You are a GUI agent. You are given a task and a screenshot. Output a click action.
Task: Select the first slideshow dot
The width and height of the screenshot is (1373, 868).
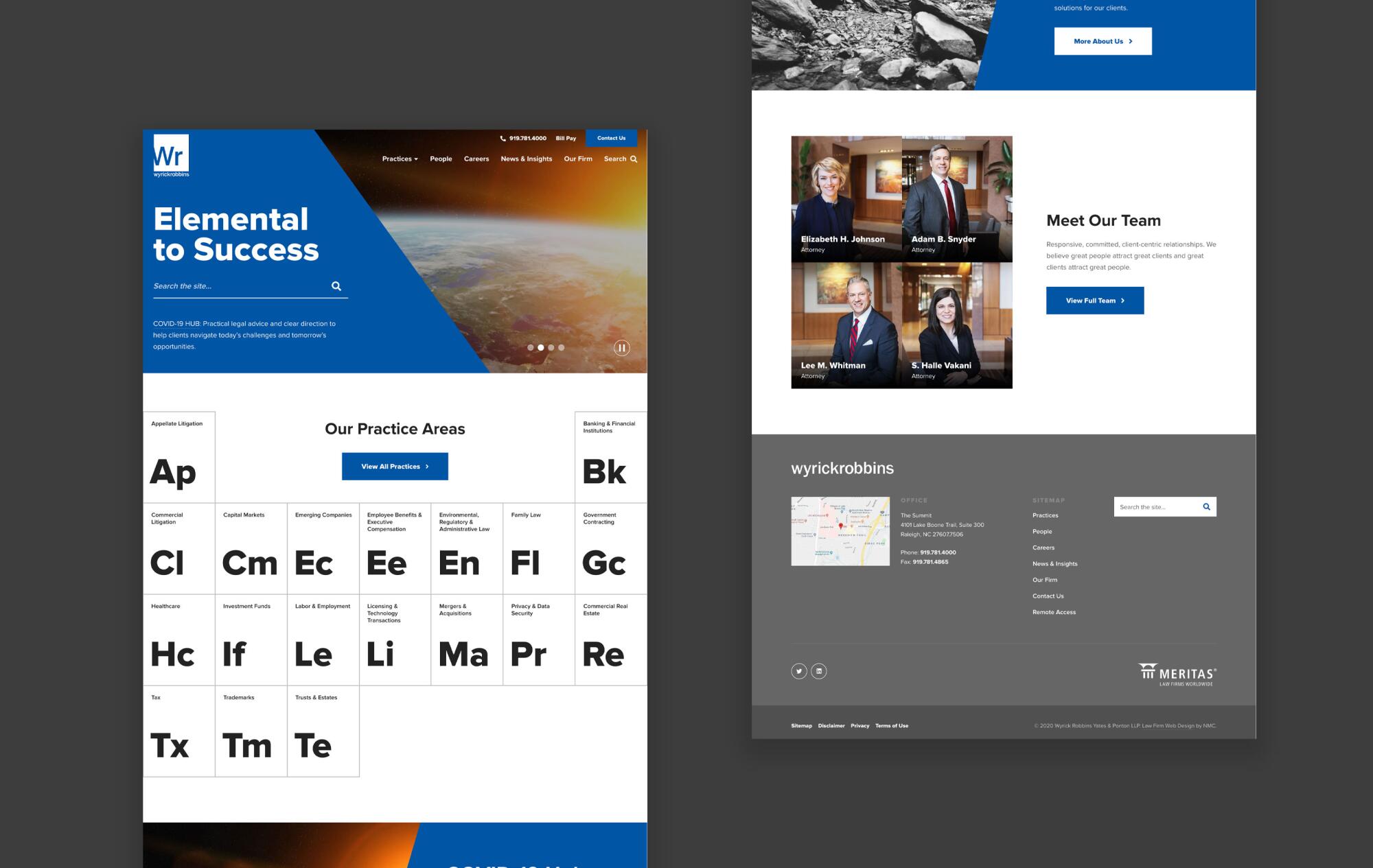[x=531, y=348]
